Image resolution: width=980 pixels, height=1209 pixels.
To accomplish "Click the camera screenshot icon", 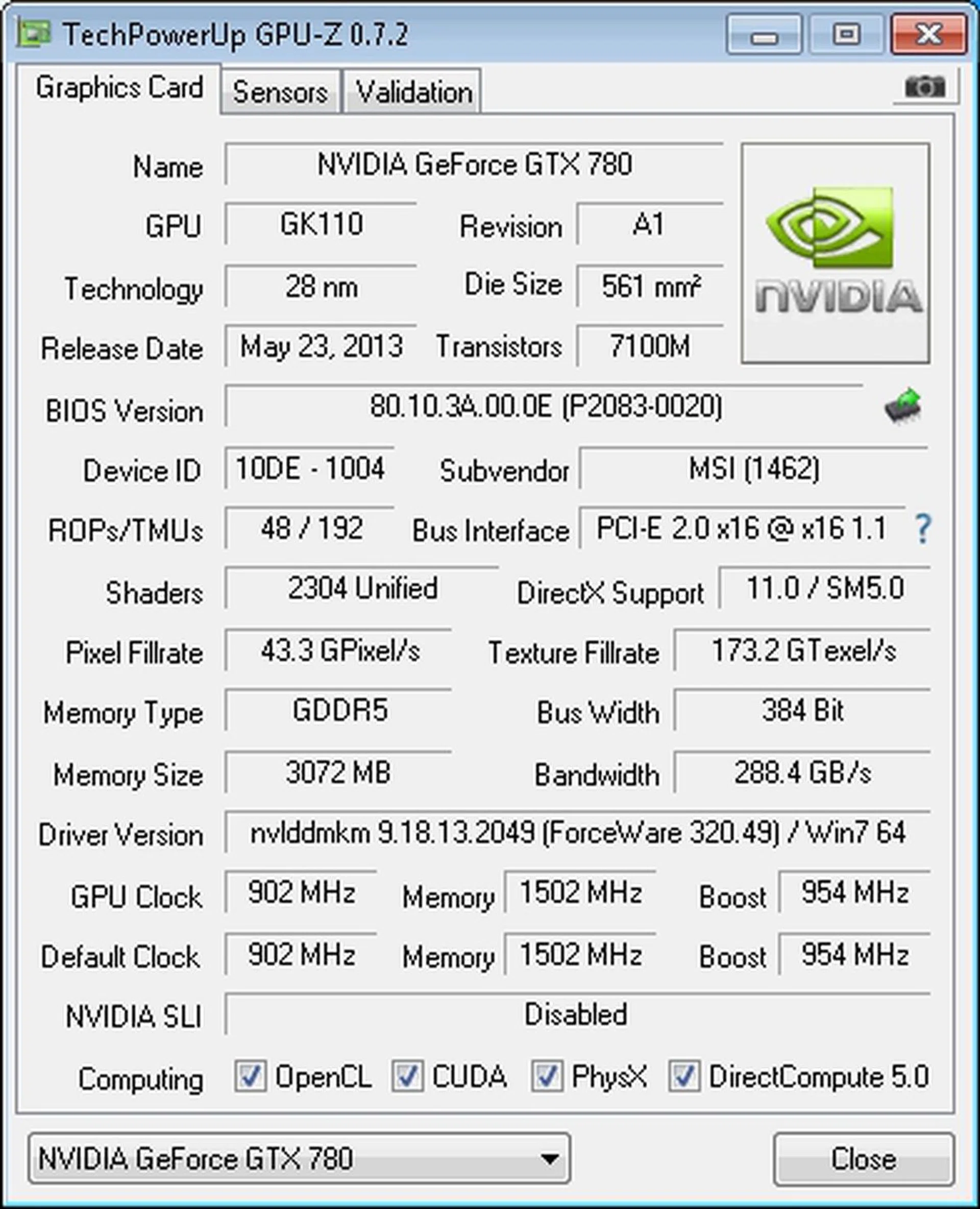I will tap(925, 87).
